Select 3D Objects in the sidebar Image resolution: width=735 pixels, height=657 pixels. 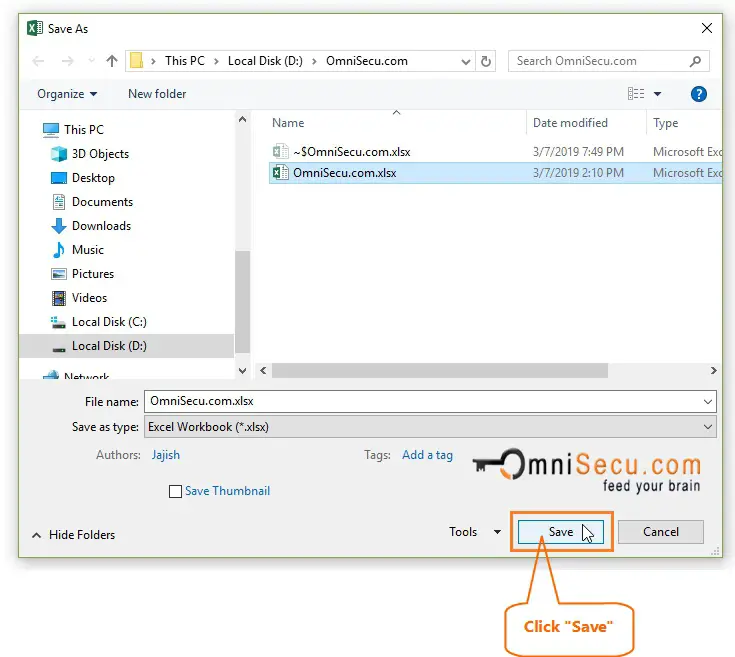point(100,154)
